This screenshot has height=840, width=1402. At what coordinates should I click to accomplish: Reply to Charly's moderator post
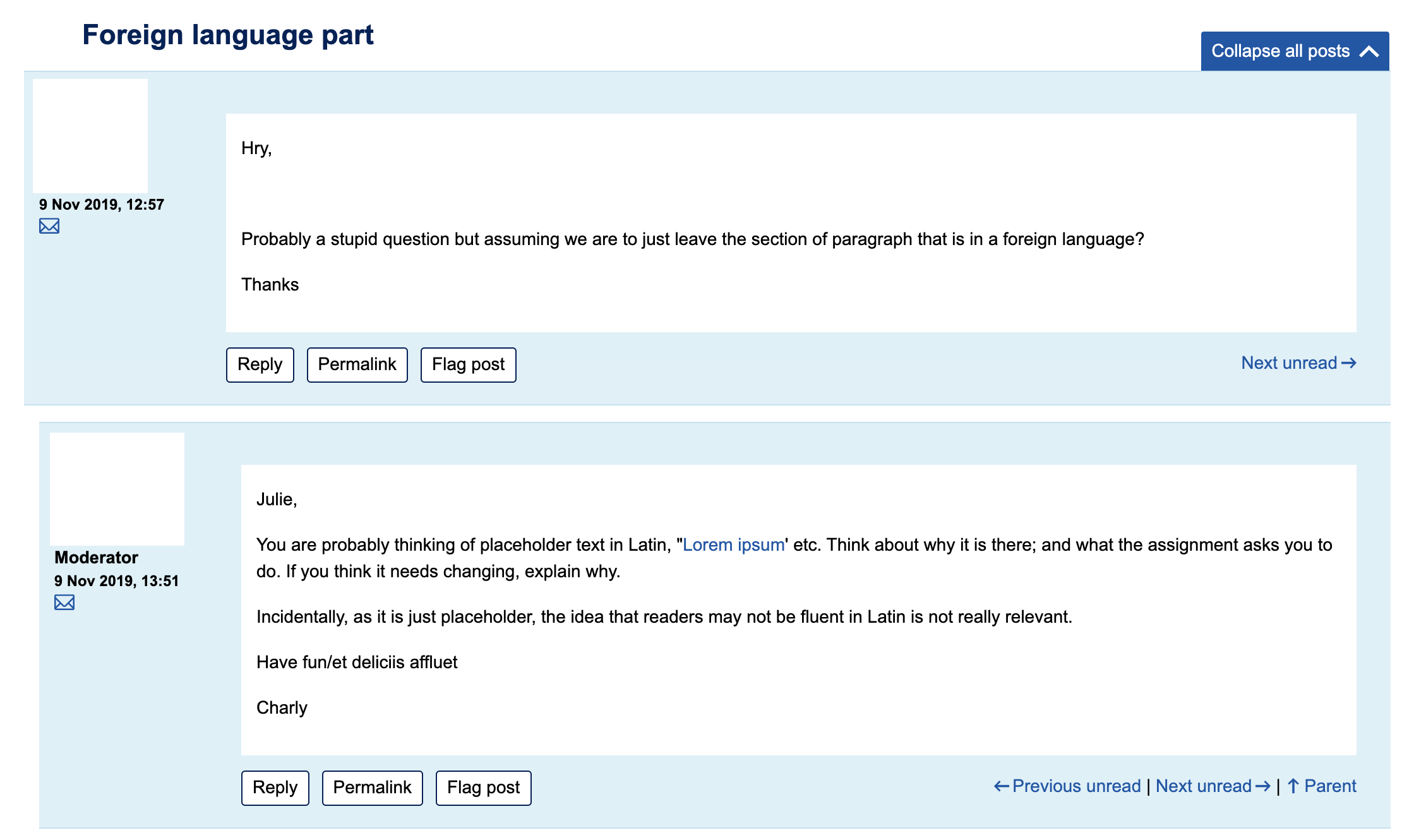[x=275, y=788]
